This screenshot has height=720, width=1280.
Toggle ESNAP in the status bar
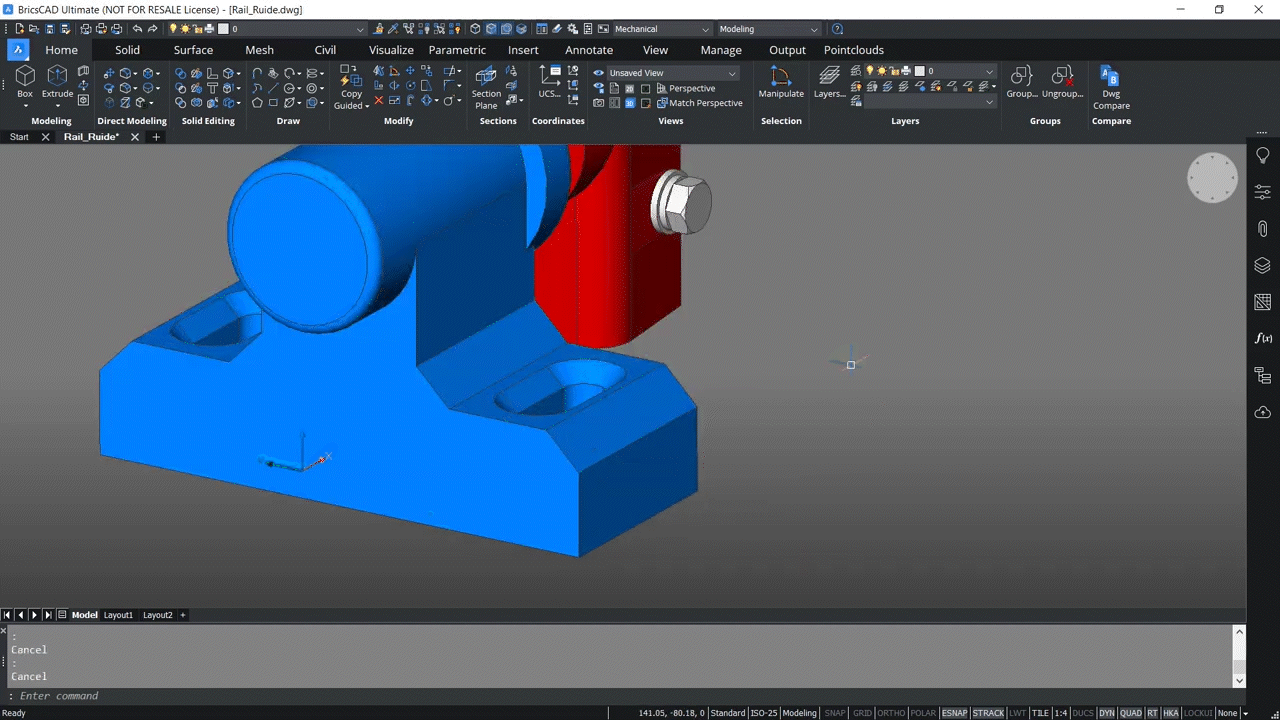953,712
